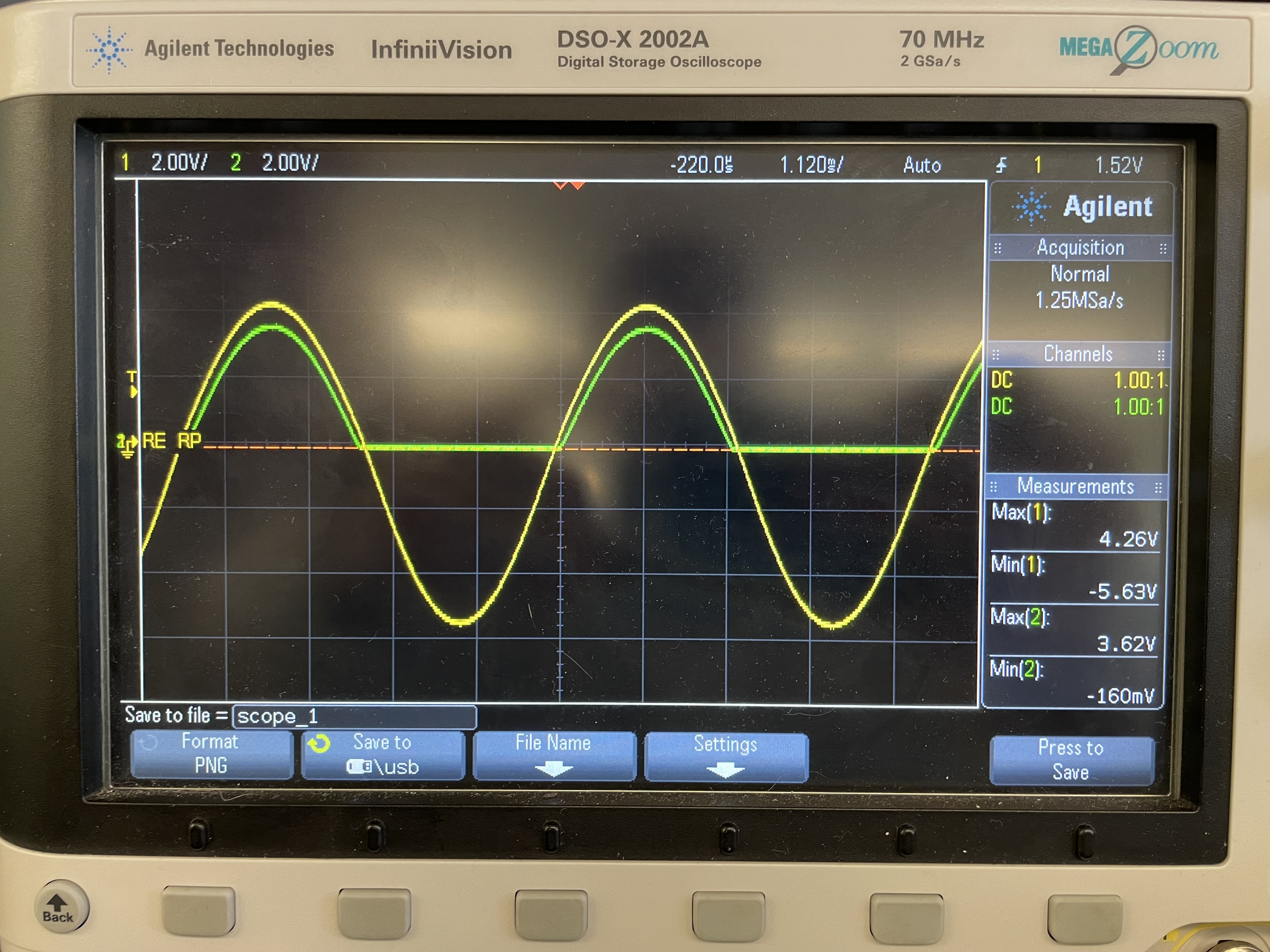Image resolution: width=1270 pixels, height=952 pixels.
Task: Click the green channel 2 number indicator
Action: click(x=235, y=162)
